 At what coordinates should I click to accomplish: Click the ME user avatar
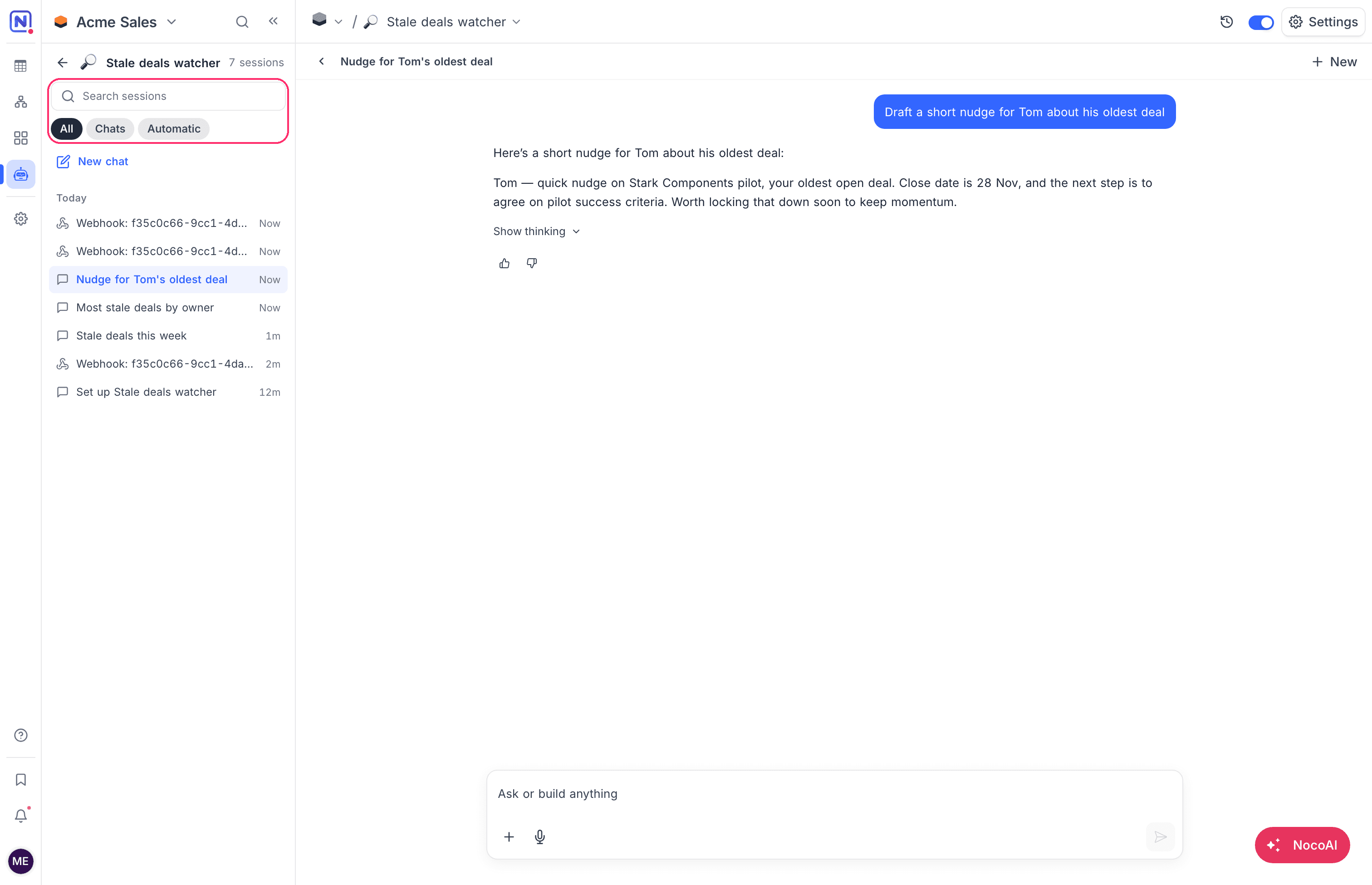(x=21, y=861)
